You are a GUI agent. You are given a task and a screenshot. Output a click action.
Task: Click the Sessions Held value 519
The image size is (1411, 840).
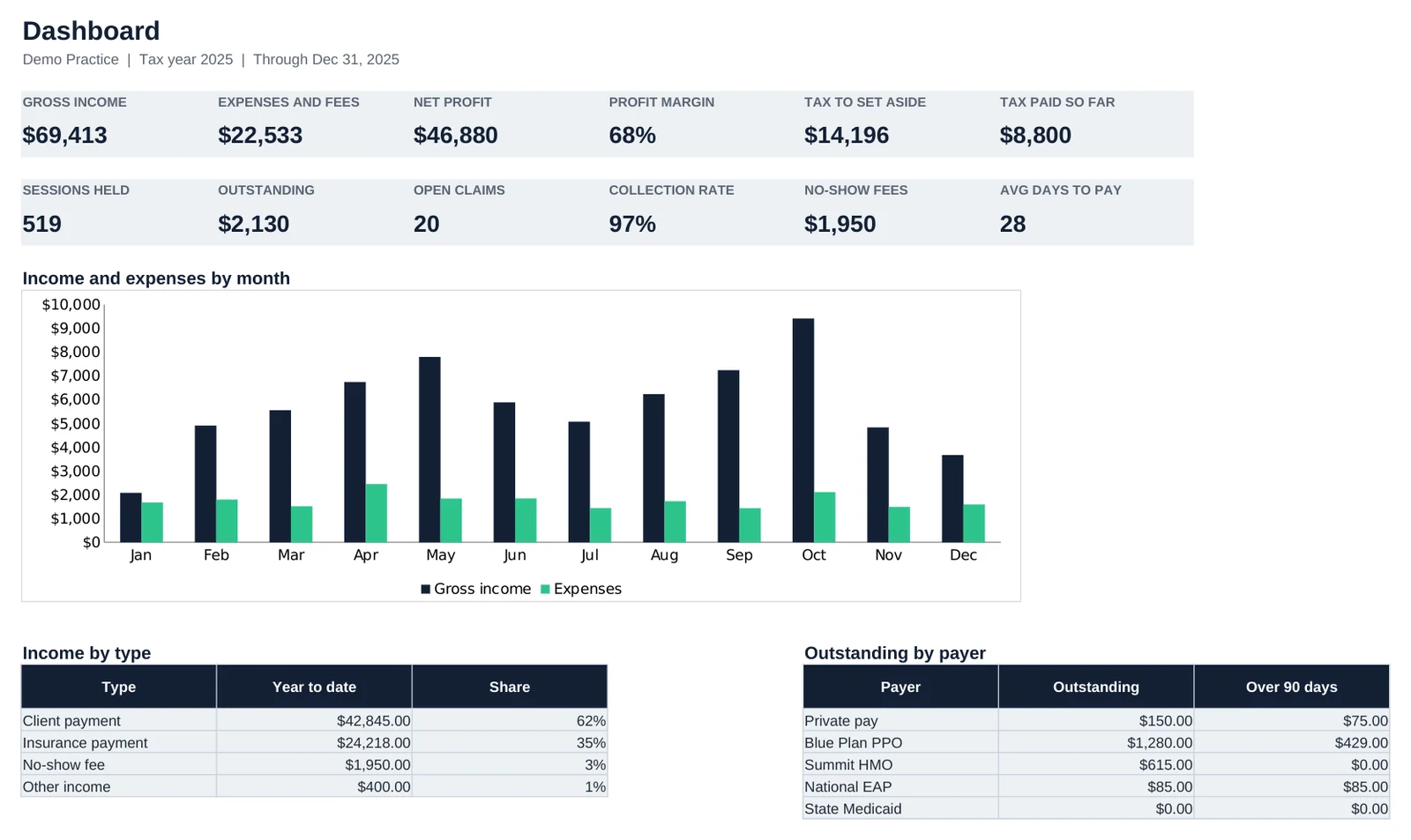coord(42,224)
